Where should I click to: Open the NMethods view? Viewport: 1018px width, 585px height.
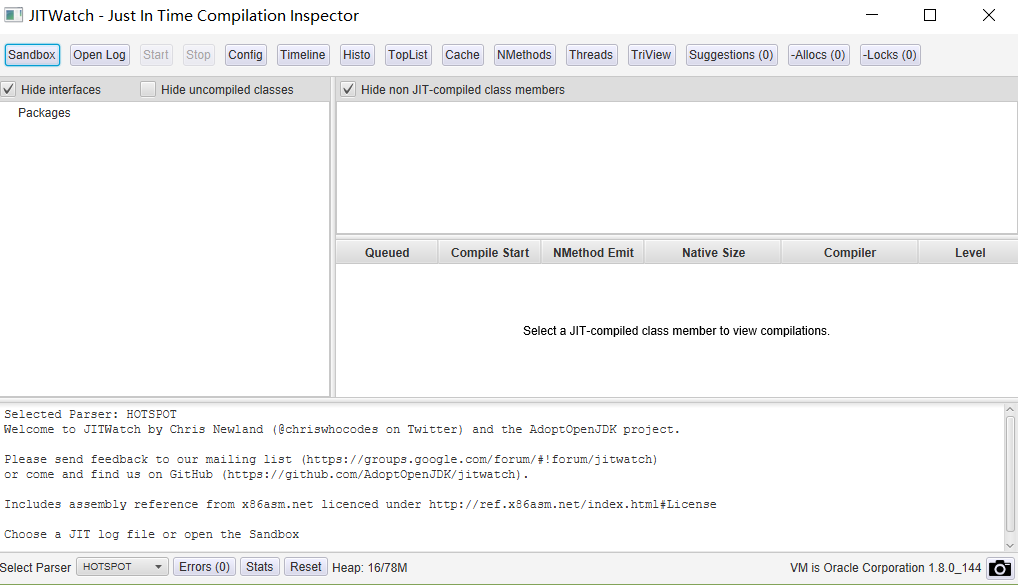(524, 55)
